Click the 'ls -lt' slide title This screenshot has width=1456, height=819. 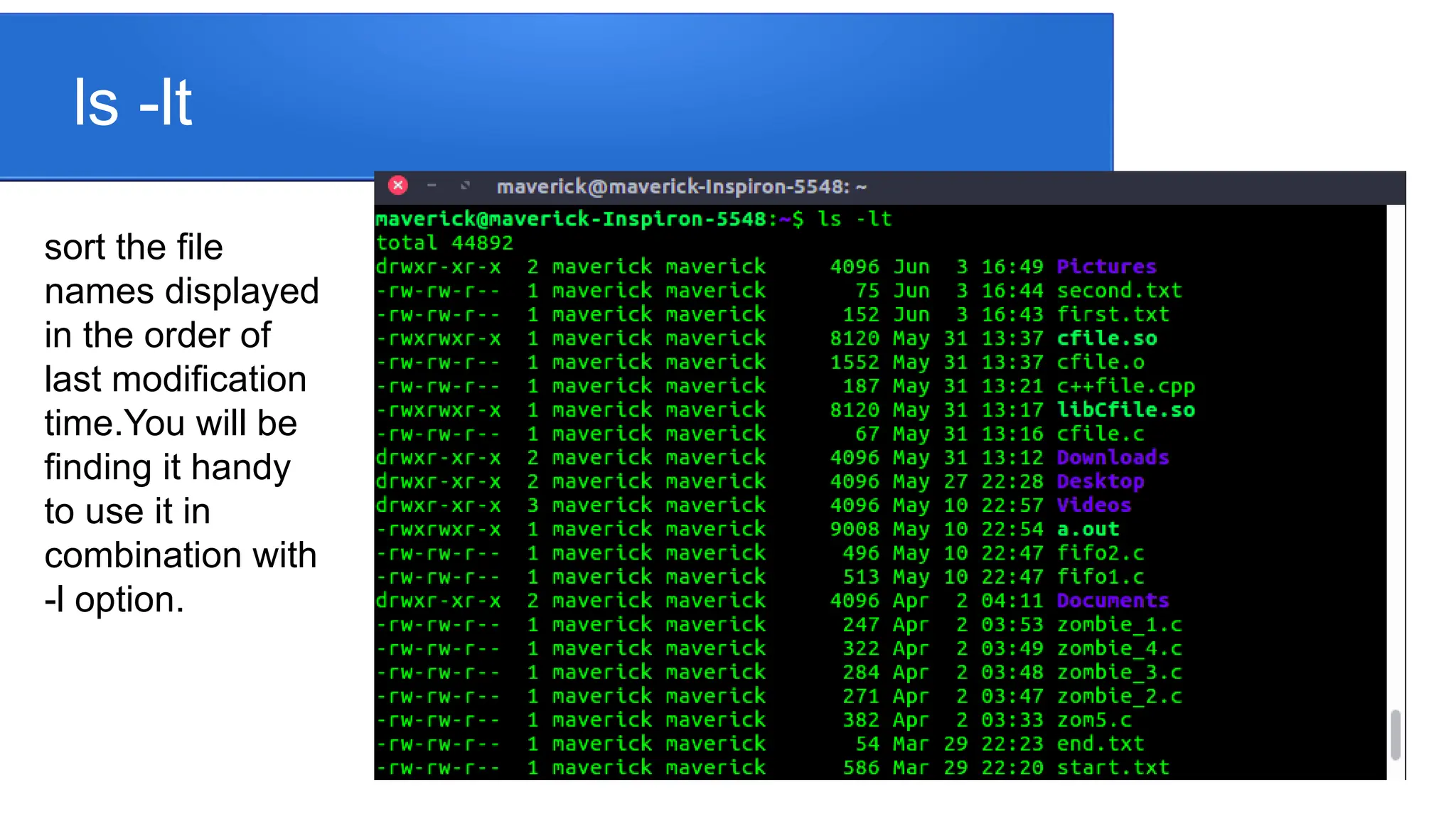click(x=133, y=103)
